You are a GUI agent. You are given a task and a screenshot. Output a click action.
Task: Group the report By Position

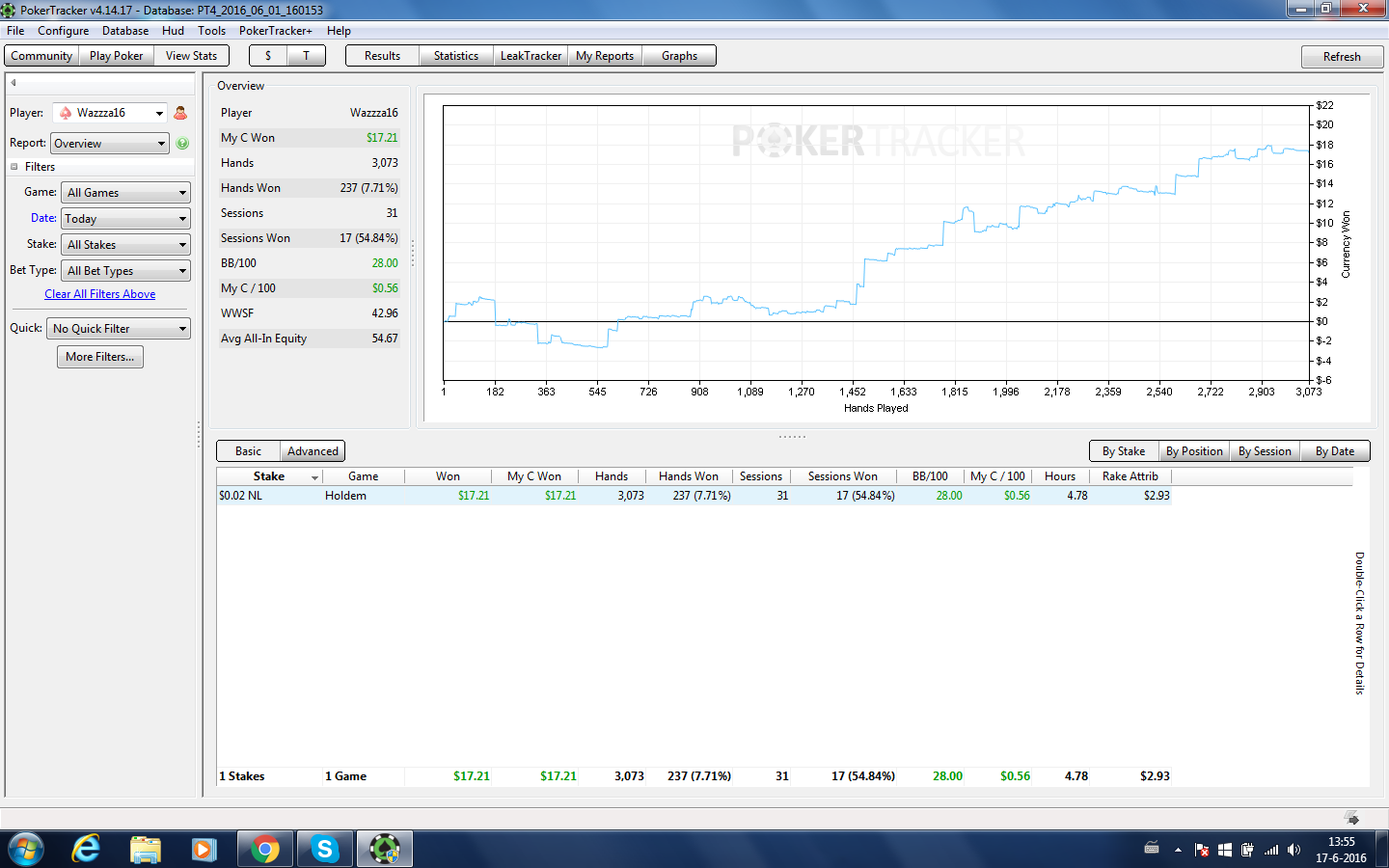click(x=1194, y=451)
